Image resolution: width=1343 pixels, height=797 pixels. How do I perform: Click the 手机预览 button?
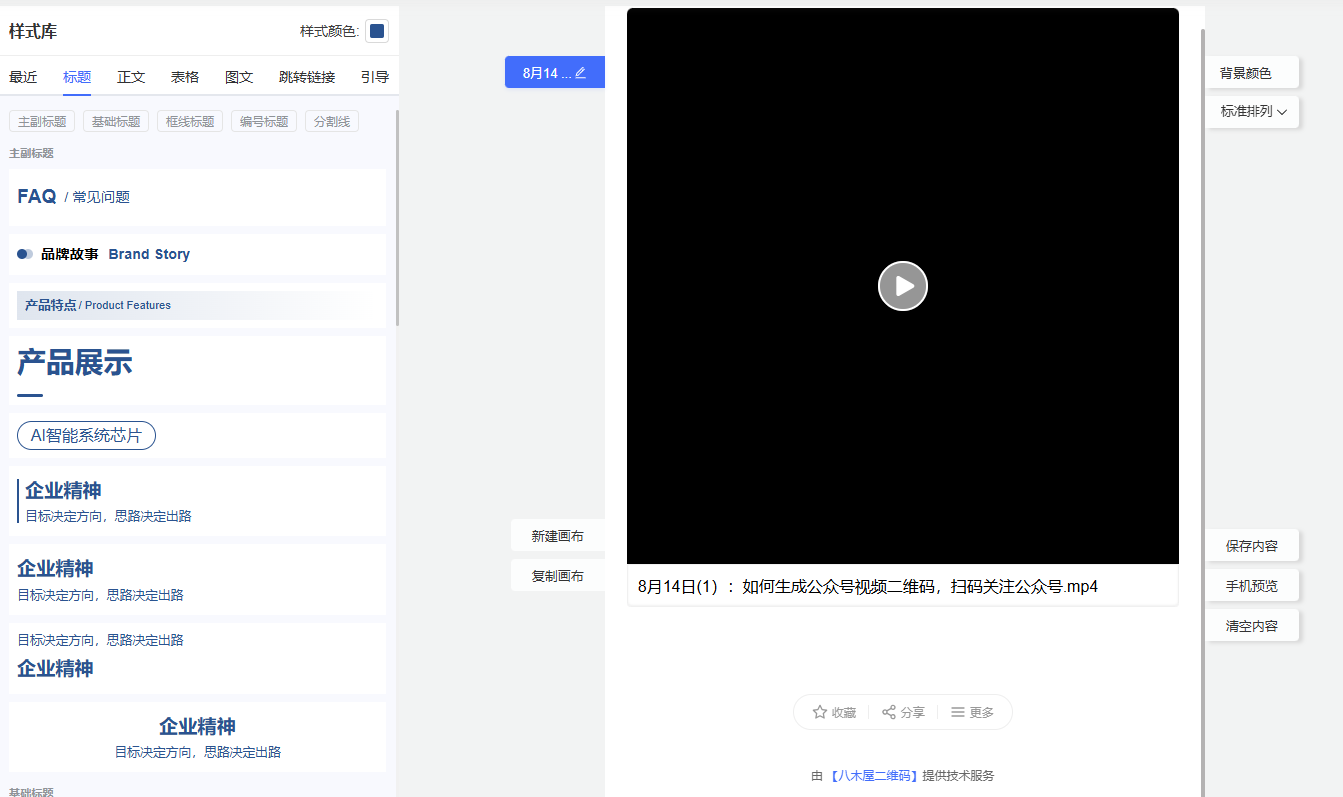point(1251,586)
